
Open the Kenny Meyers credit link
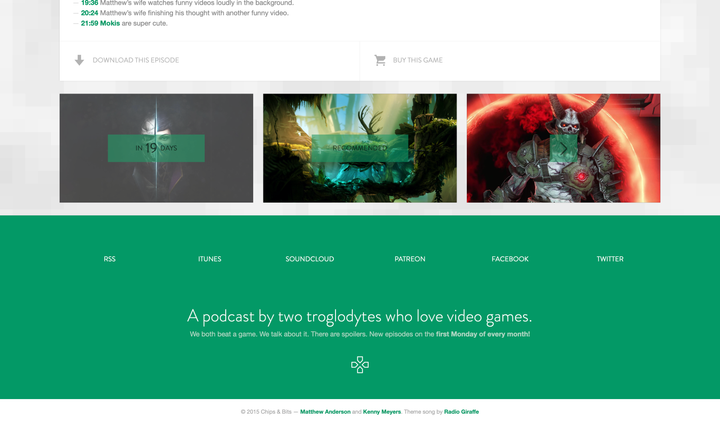point(382,412)
